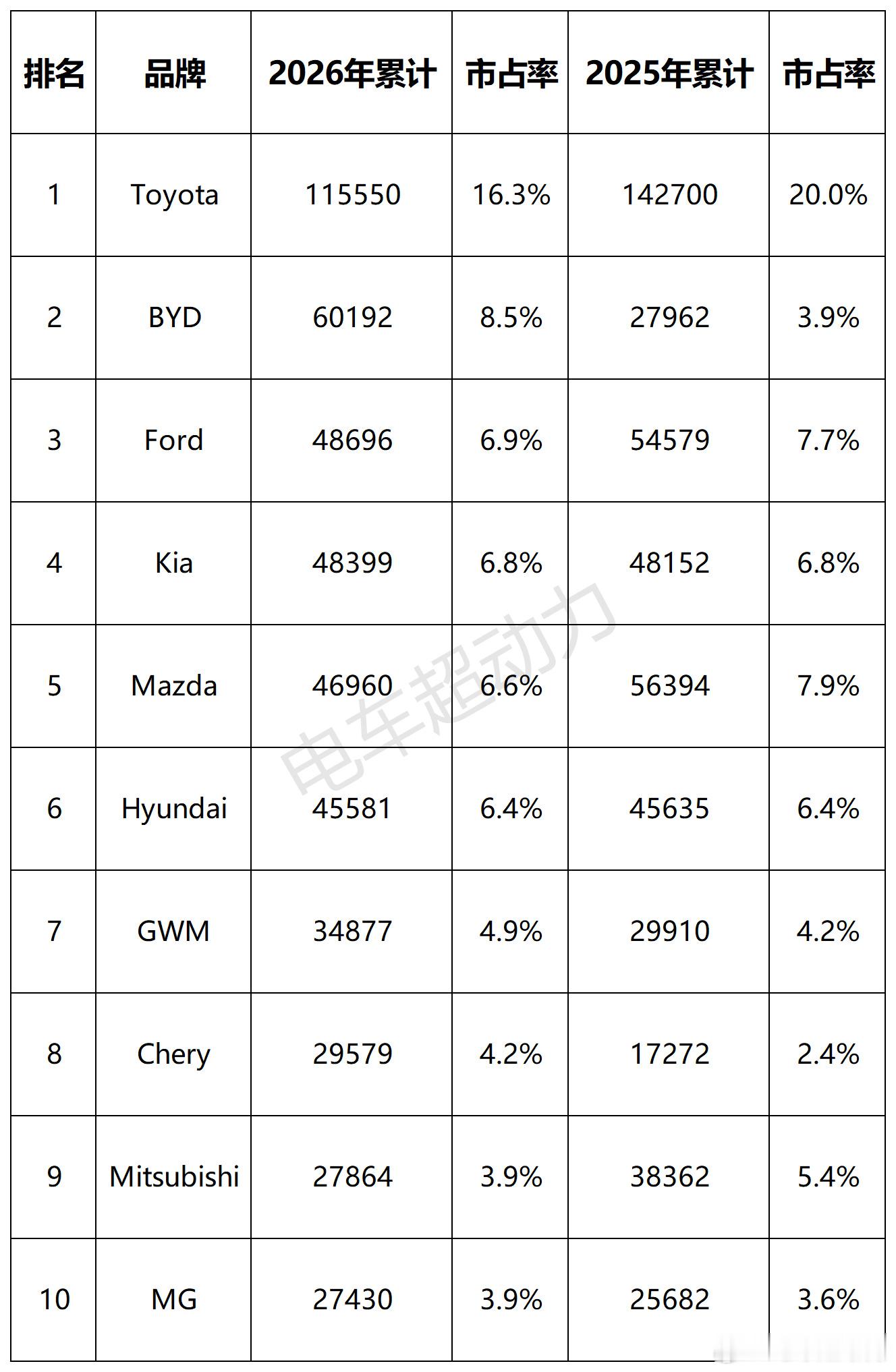The image size is (896, 1372).
Task: Click the Ford brand cell
Action: pyautogui.click(x=173, y=440)
